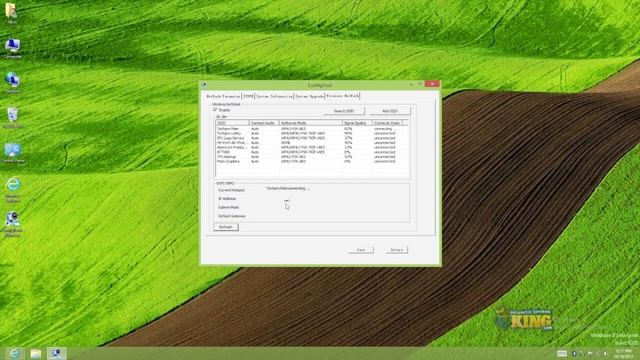This screenshot has width=640, height=360.
Task: Sort by Signal Quality column header
Action: pos(357,123)
